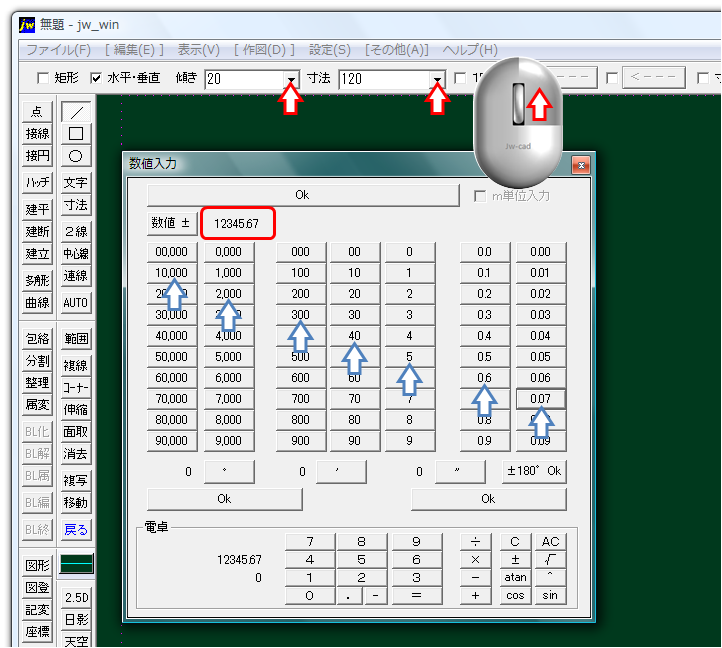Open the ファイル(F) menu
The height and width of the screenshot is (648, 722).
pyautogui.click(x=58, y=50)
